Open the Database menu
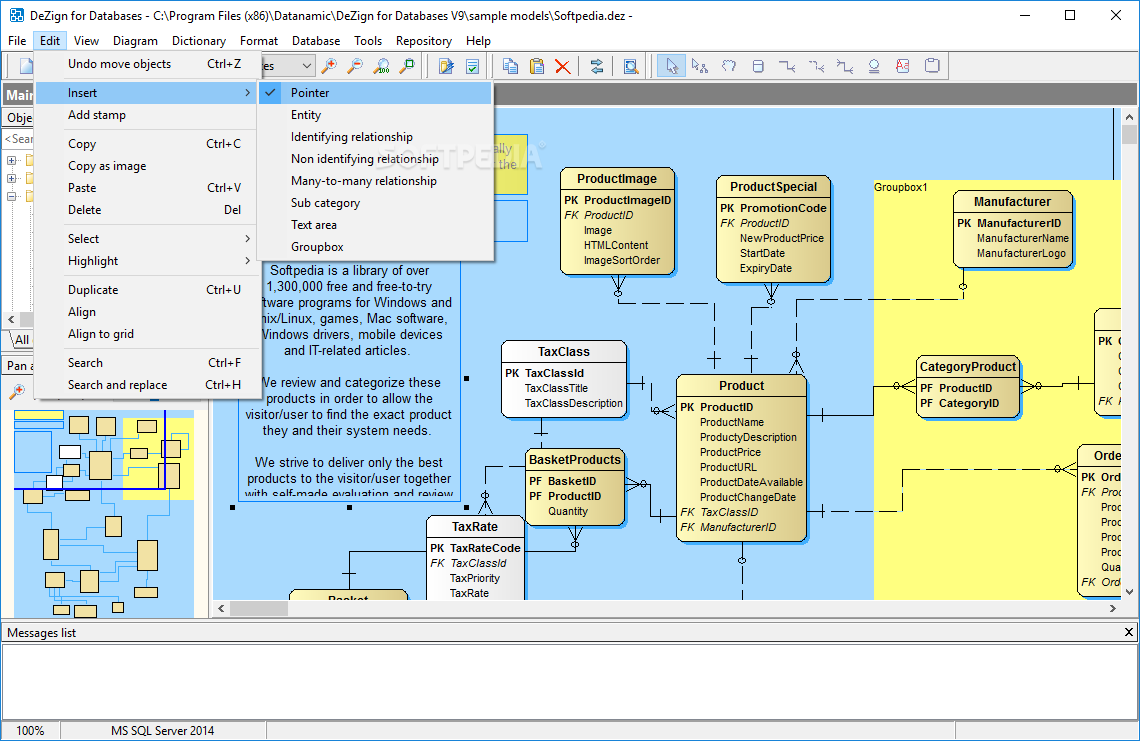Viewport: 1140px width, 741px height. point(316,41)
